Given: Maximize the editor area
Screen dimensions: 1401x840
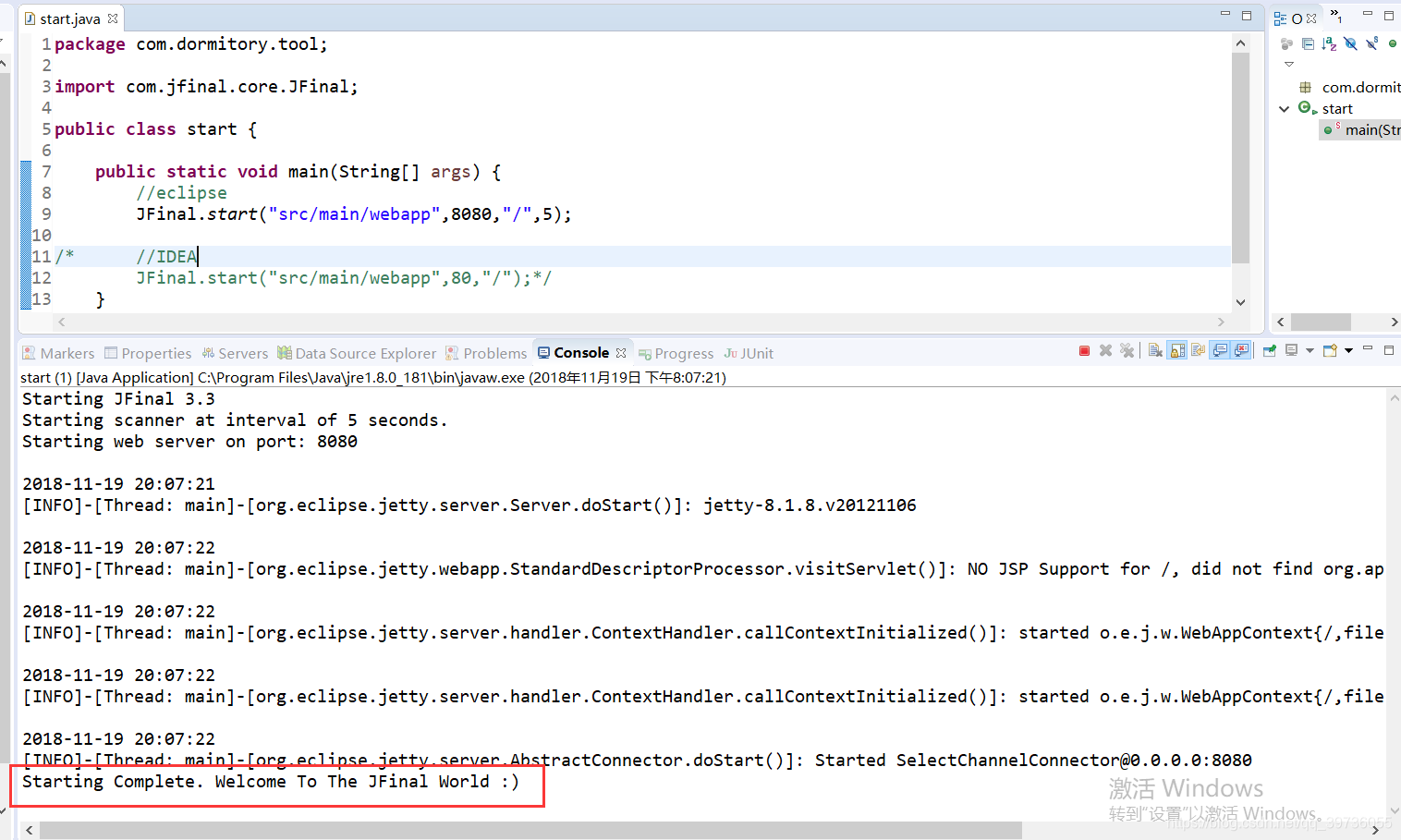Looking at the screenshot, I should click(x=1246, y=15).
